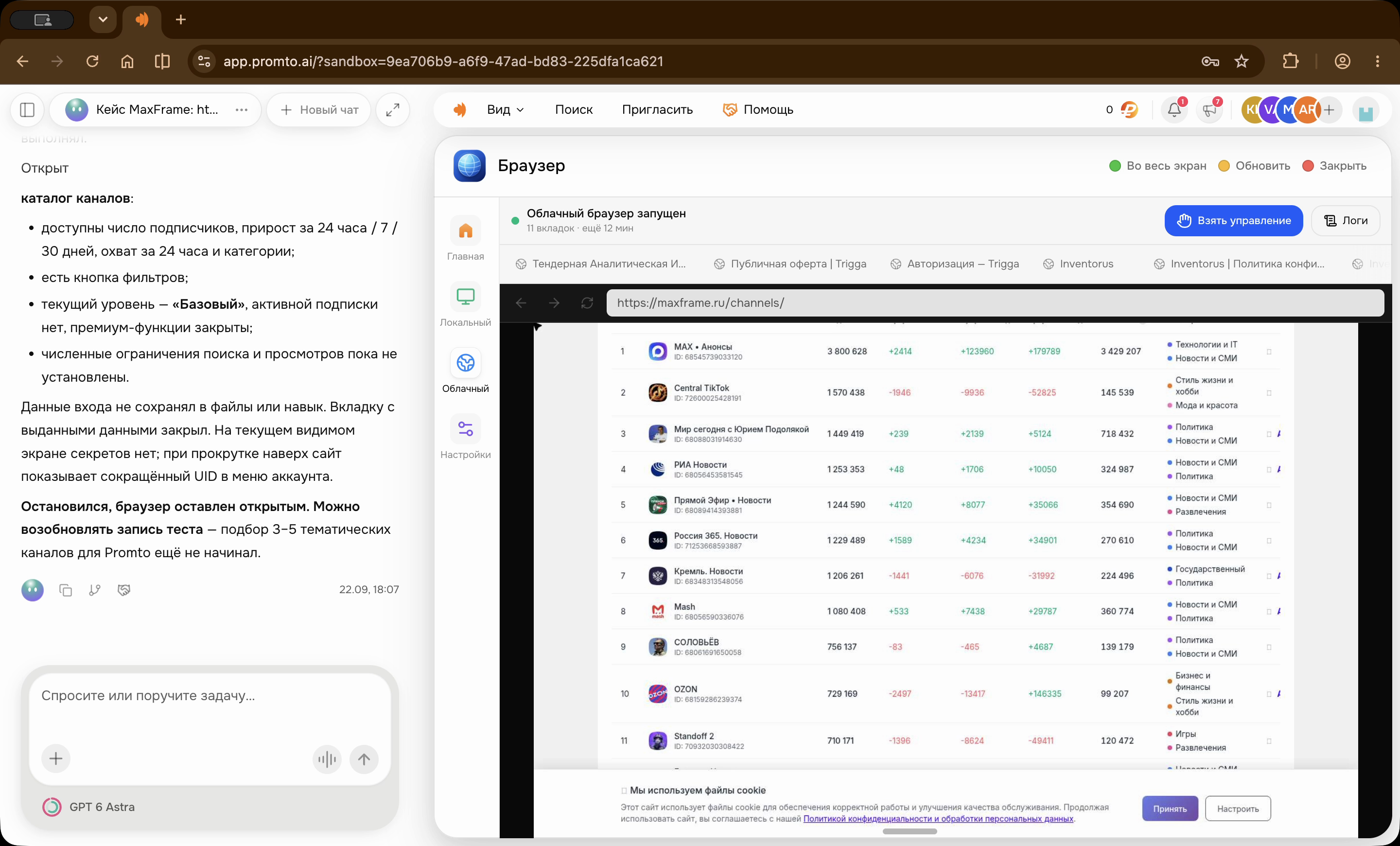
Task: Click the maxframe.ru/channels address field
Action: (995, 303)
